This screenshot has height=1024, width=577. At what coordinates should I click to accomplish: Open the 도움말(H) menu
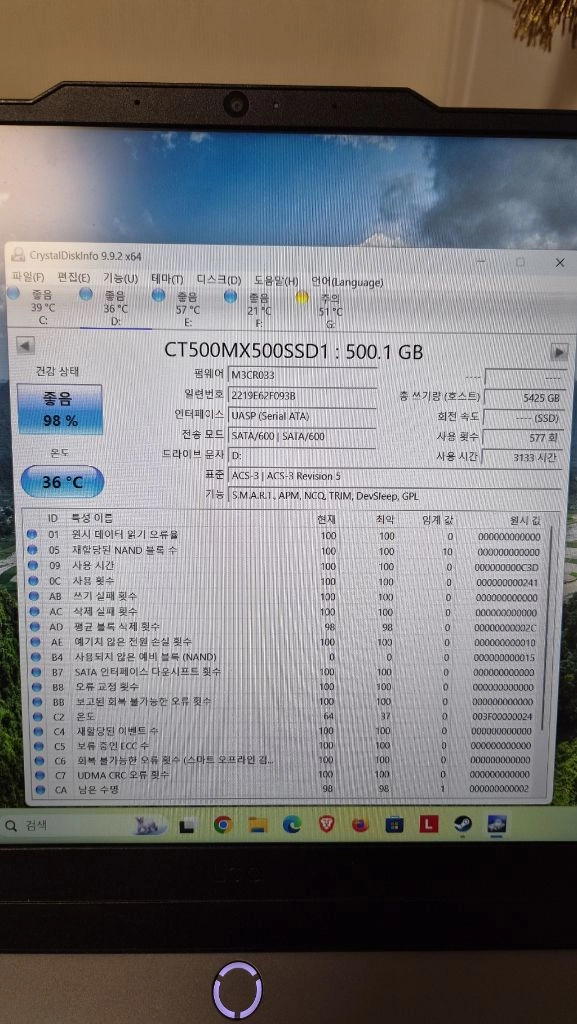pos(276,281)
